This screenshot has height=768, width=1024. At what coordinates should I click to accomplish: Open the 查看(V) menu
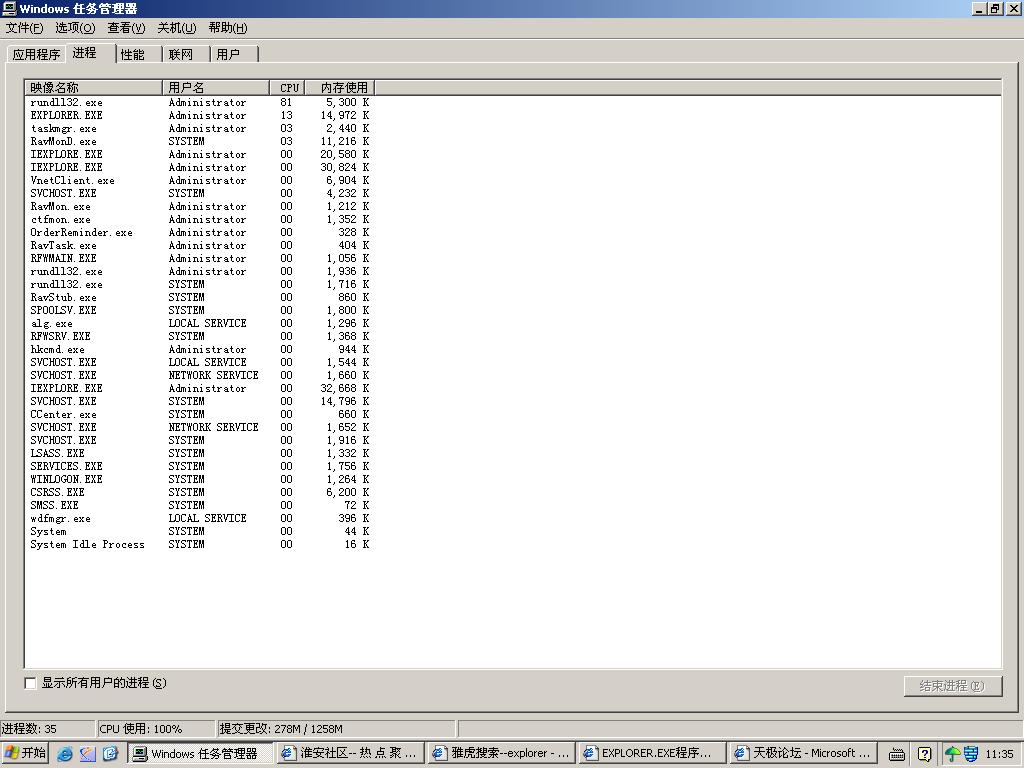[126, 27]
